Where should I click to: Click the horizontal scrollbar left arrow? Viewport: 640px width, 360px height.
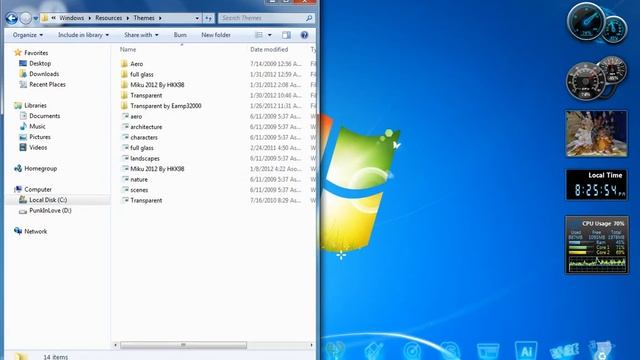[116, 345]
